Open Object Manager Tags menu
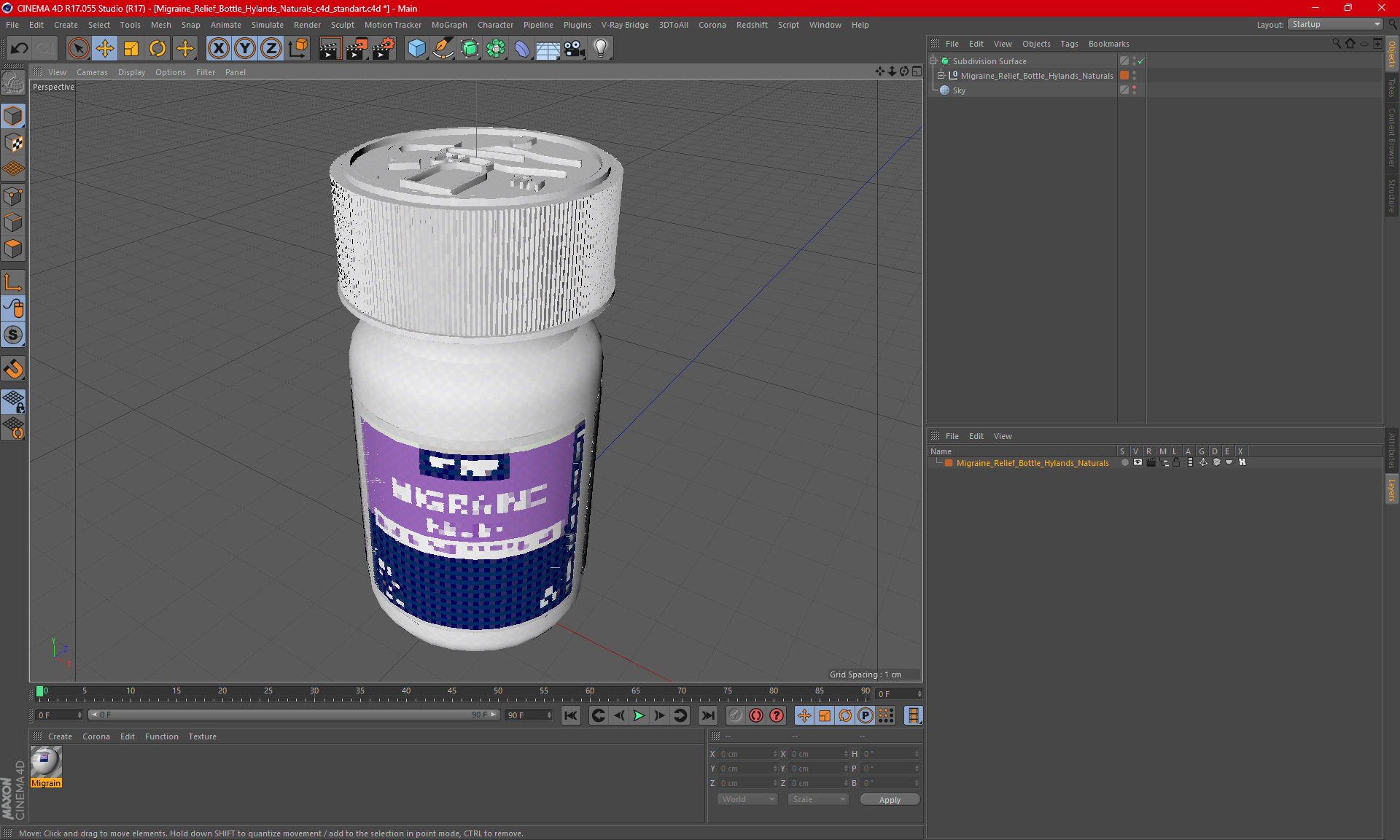1400x840 pixels. coord(1069,44)
